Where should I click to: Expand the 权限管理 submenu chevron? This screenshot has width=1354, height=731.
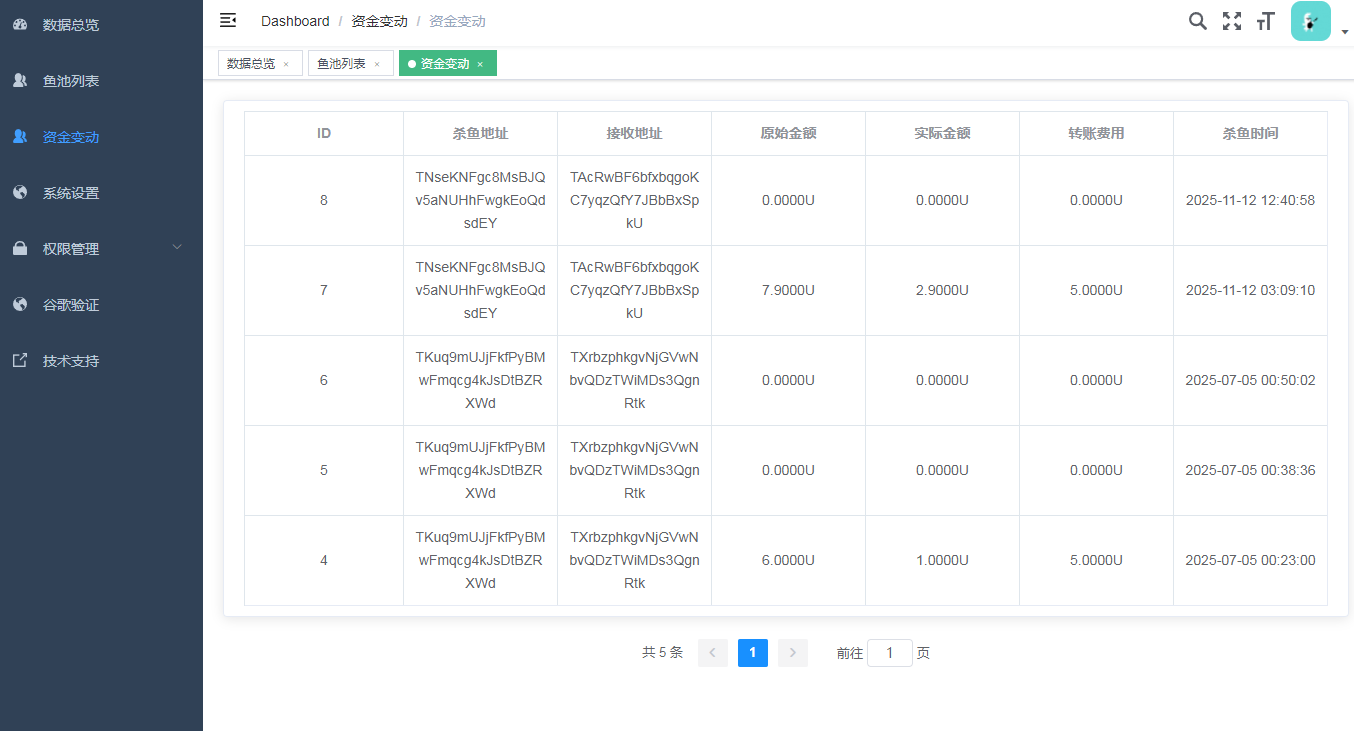coord(177,248)
